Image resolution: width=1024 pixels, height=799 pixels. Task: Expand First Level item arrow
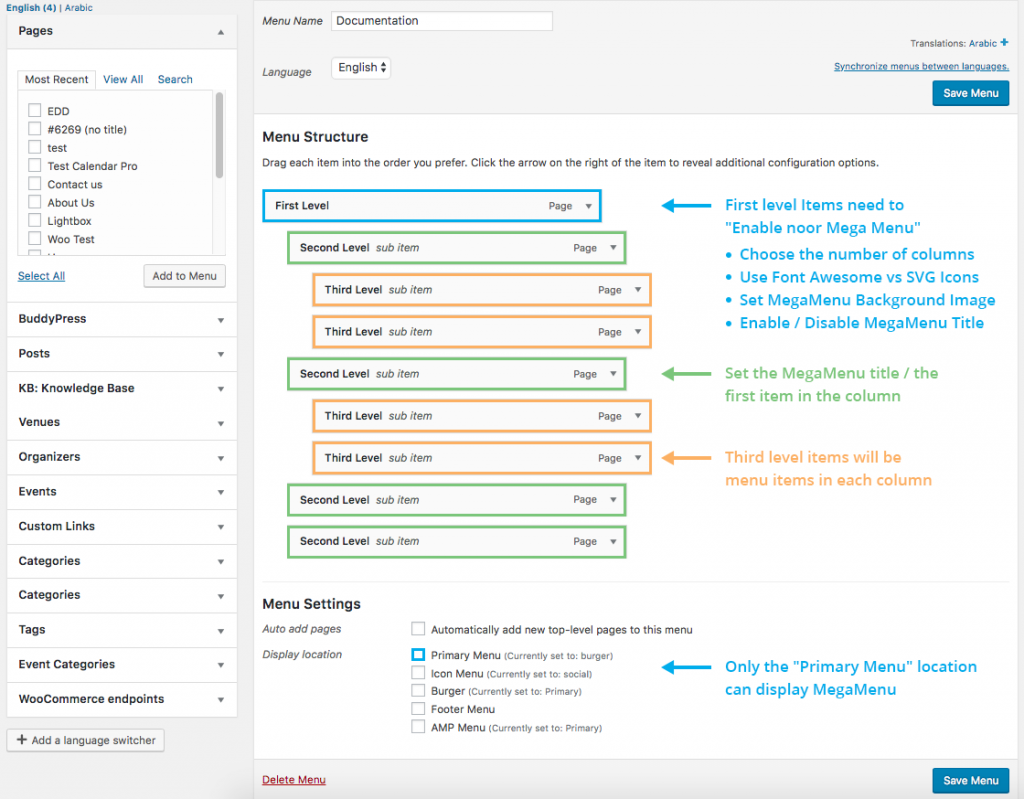pyautogui.click(x=588, y=206)
